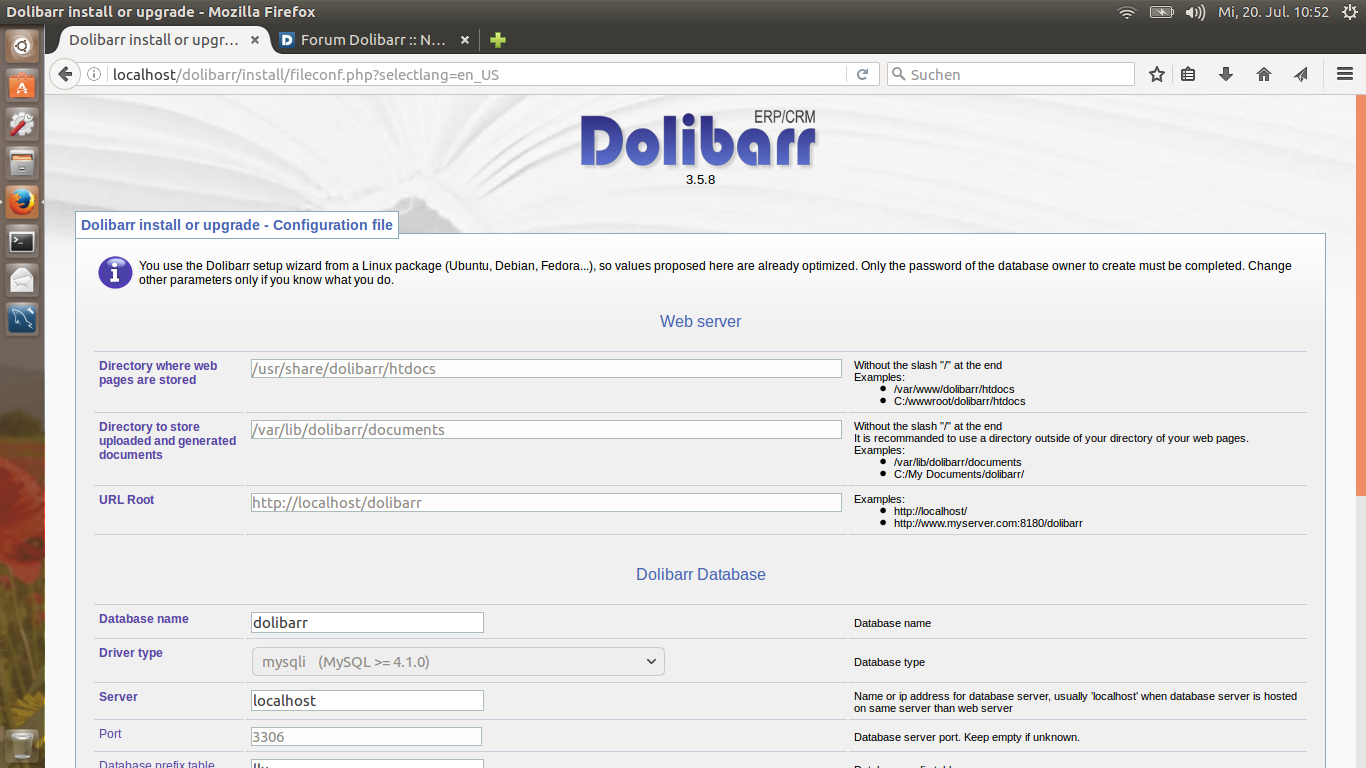Open the Ubuntu Dash search launcher
Viewport: 1366px width, 768px height.
[22, 45]
